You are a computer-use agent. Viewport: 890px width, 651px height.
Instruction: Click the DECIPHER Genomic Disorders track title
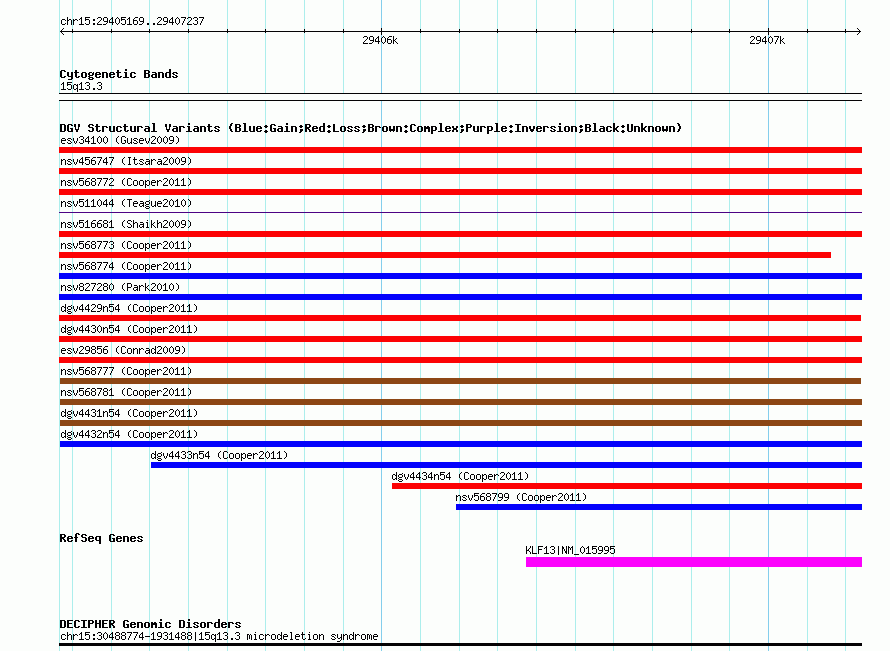(150, 624)
